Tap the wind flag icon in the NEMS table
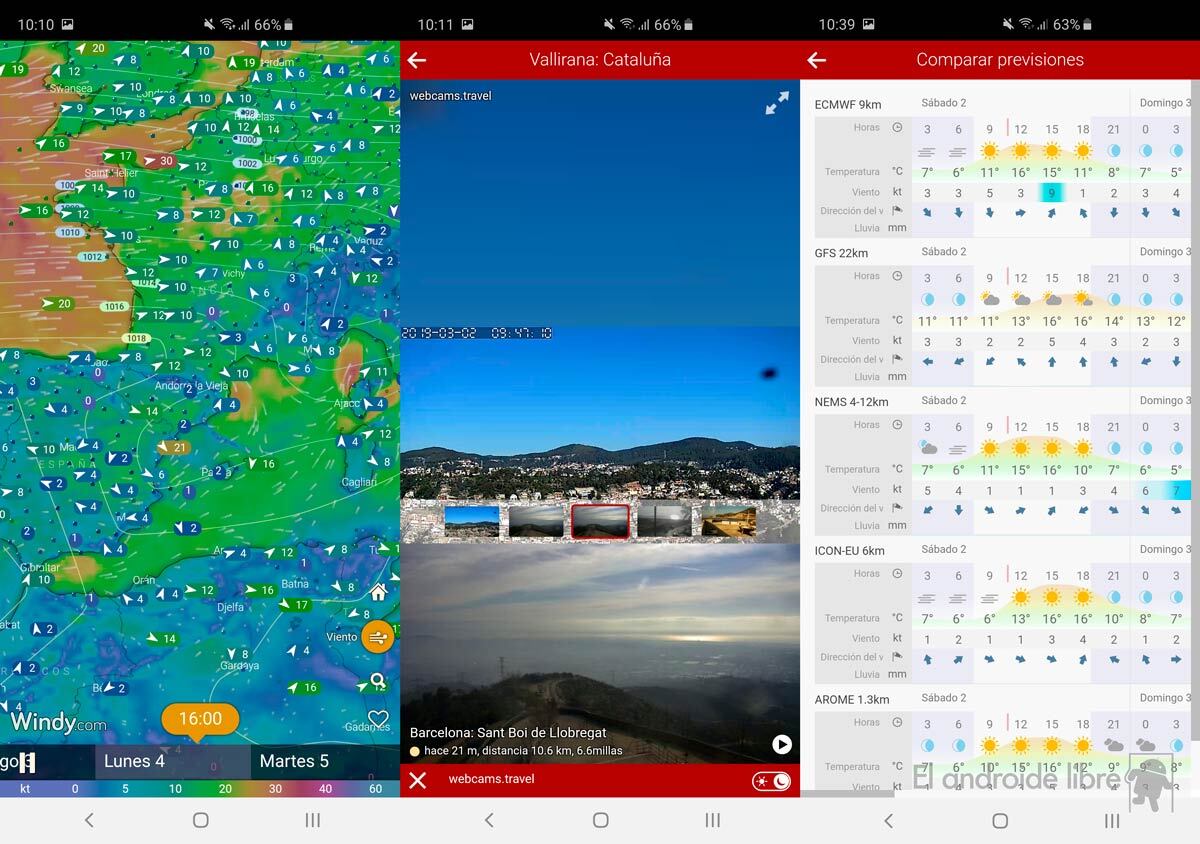1200x844 pixels. click(897, 508)
